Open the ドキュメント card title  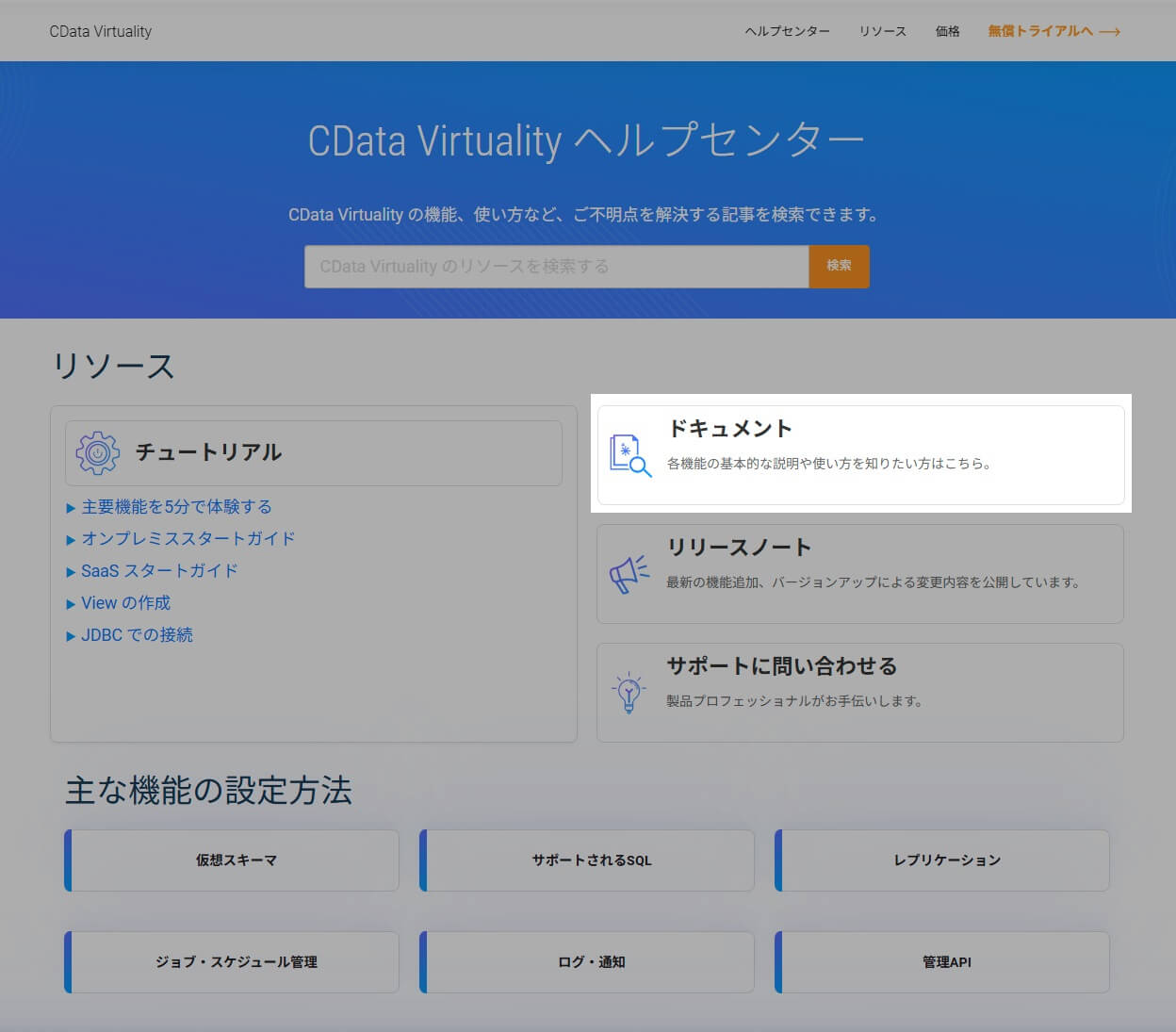pyautogui.click(x=730, y=429)
